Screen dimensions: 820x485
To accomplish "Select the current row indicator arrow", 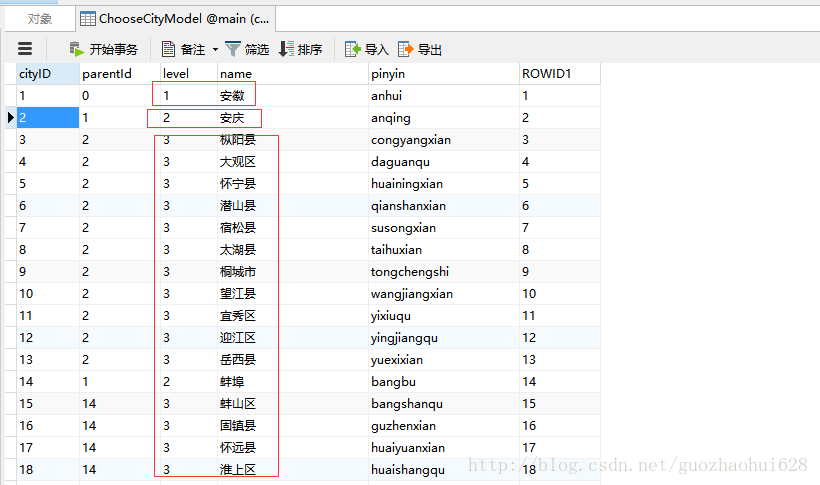I will (10, 118).
